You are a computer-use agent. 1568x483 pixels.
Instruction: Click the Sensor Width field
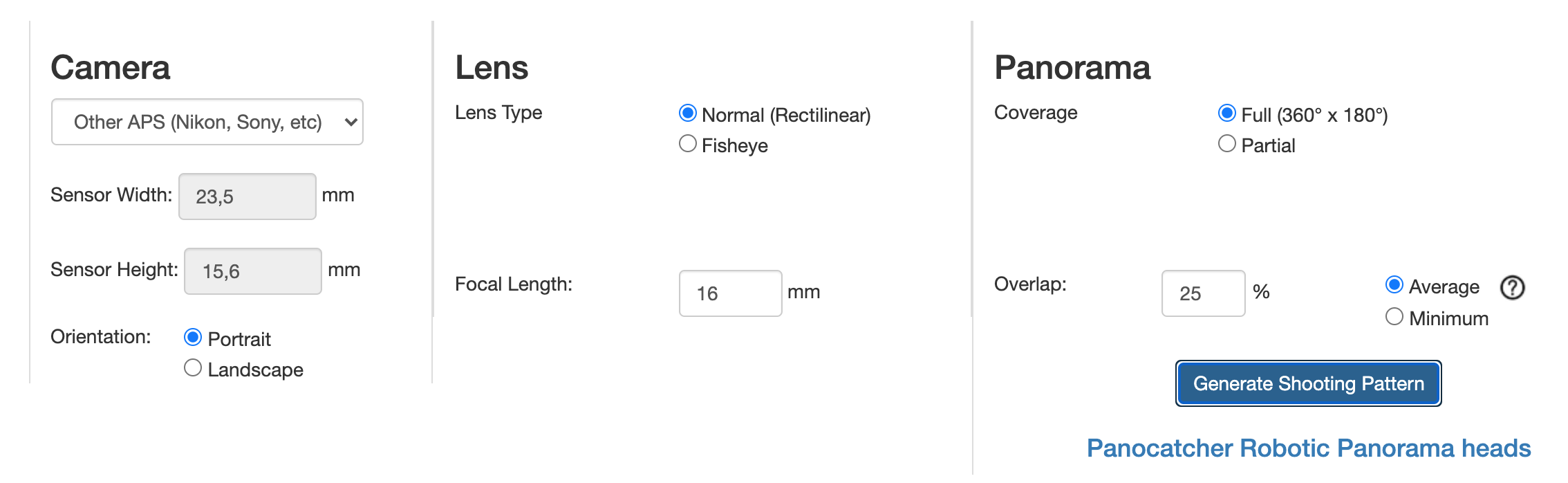[x=247, y=197]
